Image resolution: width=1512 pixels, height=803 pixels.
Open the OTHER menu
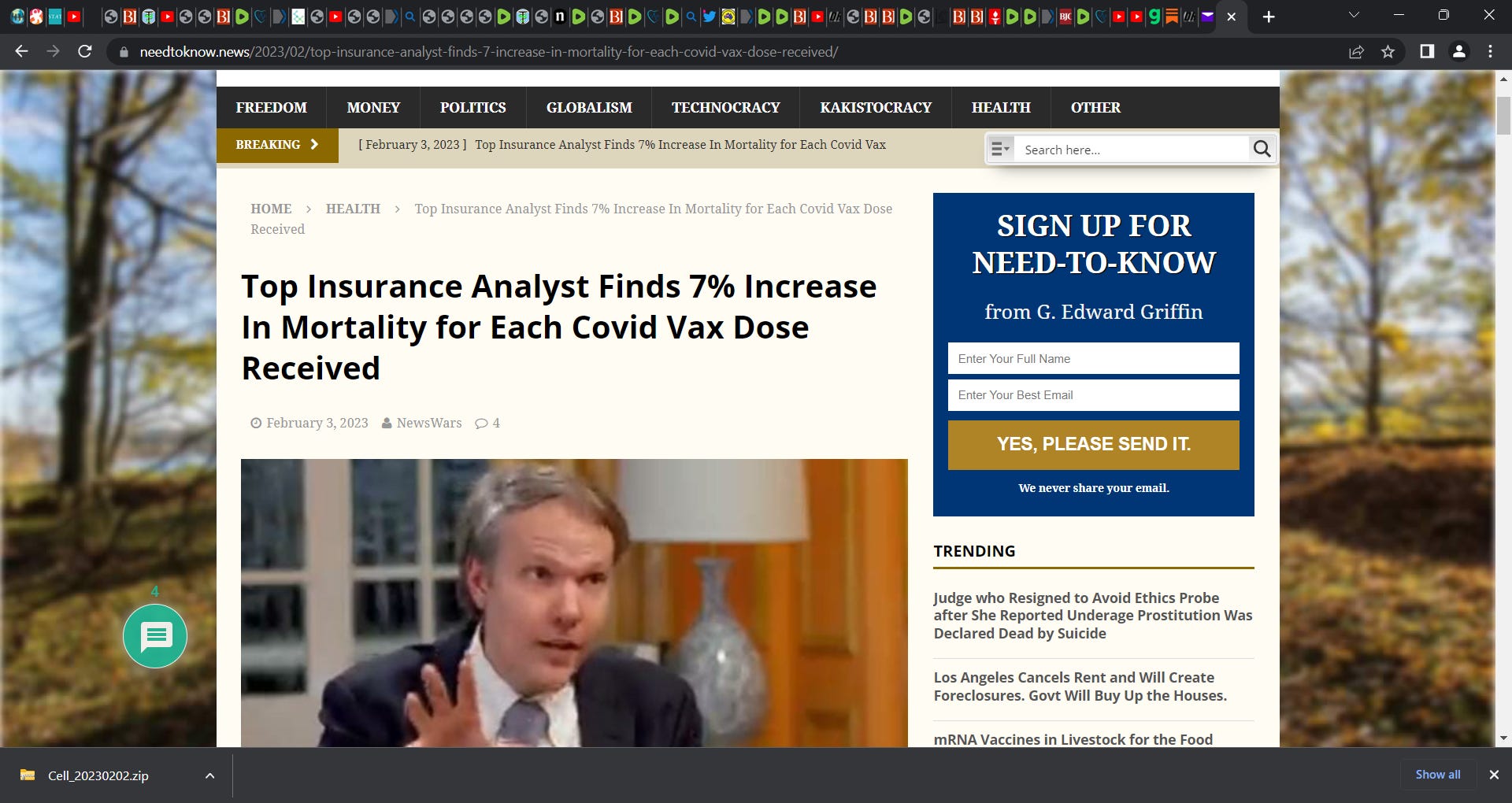pos(1095,108)
